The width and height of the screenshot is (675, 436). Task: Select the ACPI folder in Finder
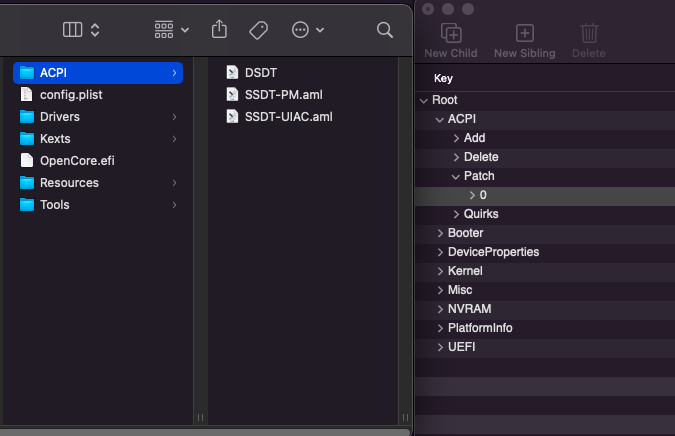[x=98, y=73]
